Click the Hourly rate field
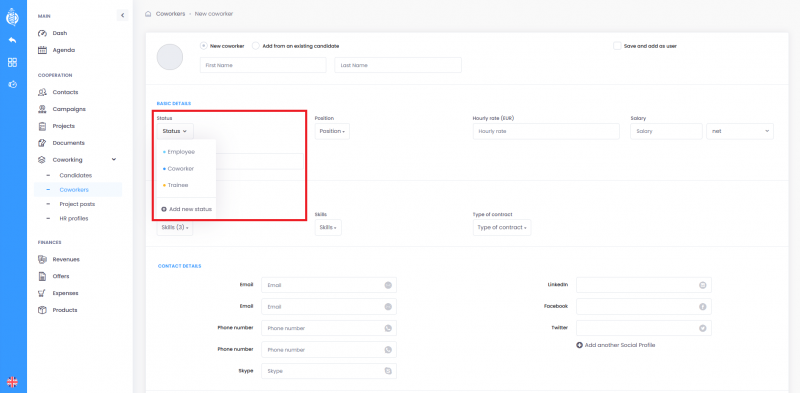Screen dimensions: 800x393 click(x=546, y=131)
